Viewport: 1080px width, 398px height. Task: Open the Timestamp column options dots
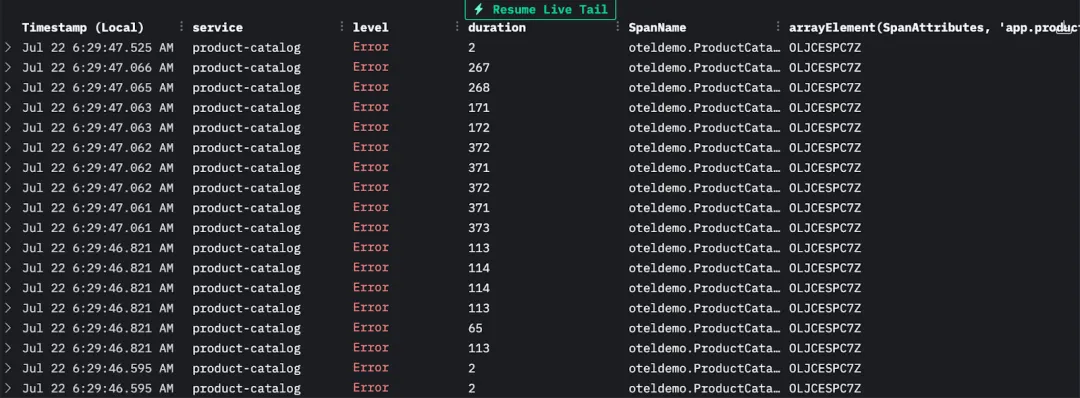point(181,27)
